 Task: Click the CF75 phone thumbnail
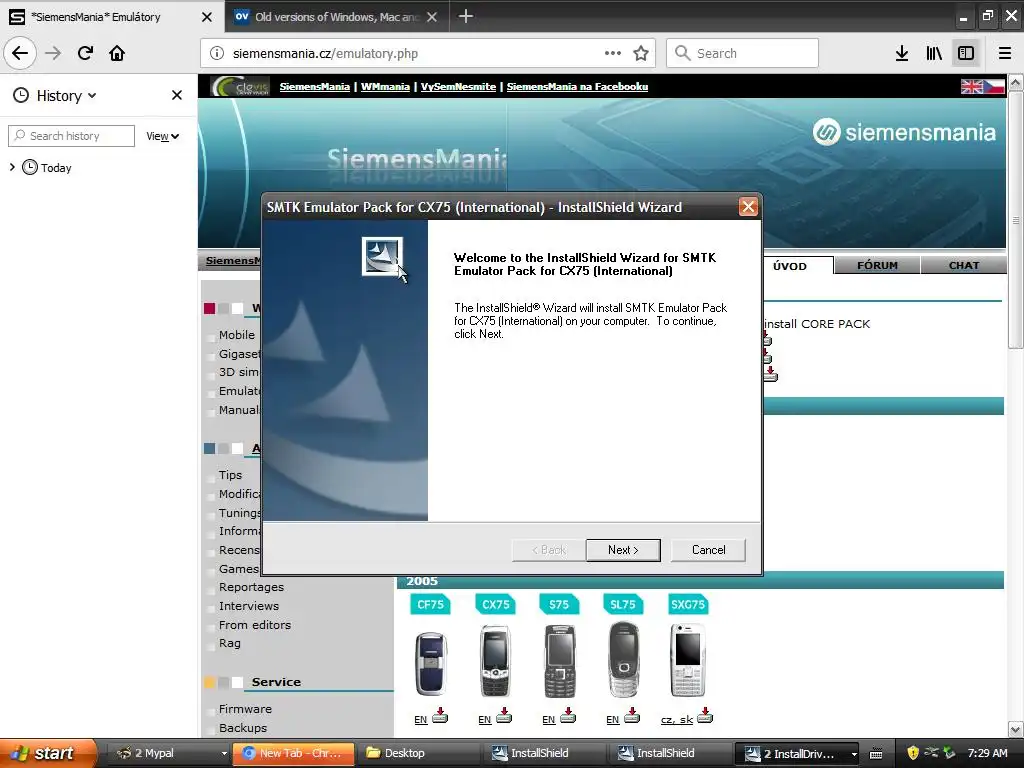pos(431,662)
